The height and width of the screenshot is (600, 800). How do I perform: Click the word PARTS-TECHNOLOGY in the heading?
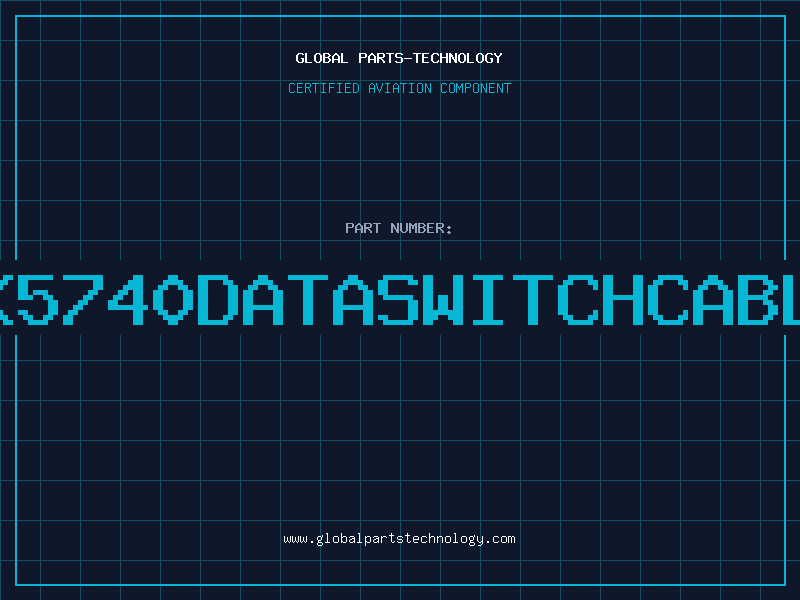click(431, 58)
